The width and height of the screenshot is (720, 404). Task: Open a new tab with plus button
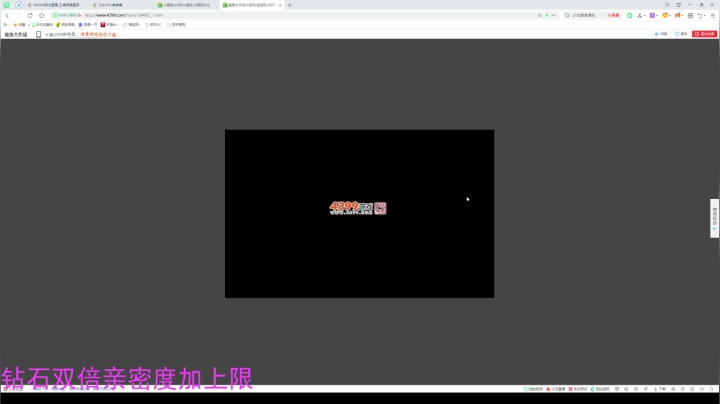click(x=290, y=5)
